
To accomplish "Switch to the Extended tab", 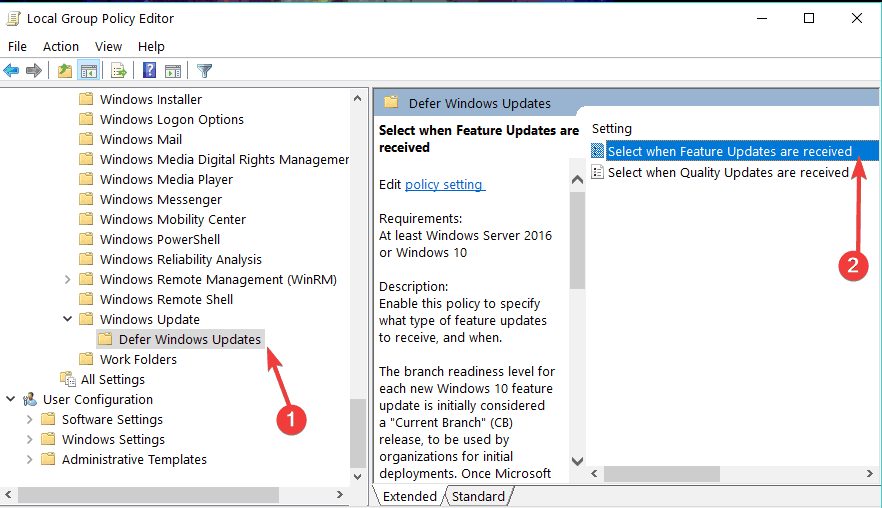I will click(x=410, y=496).
